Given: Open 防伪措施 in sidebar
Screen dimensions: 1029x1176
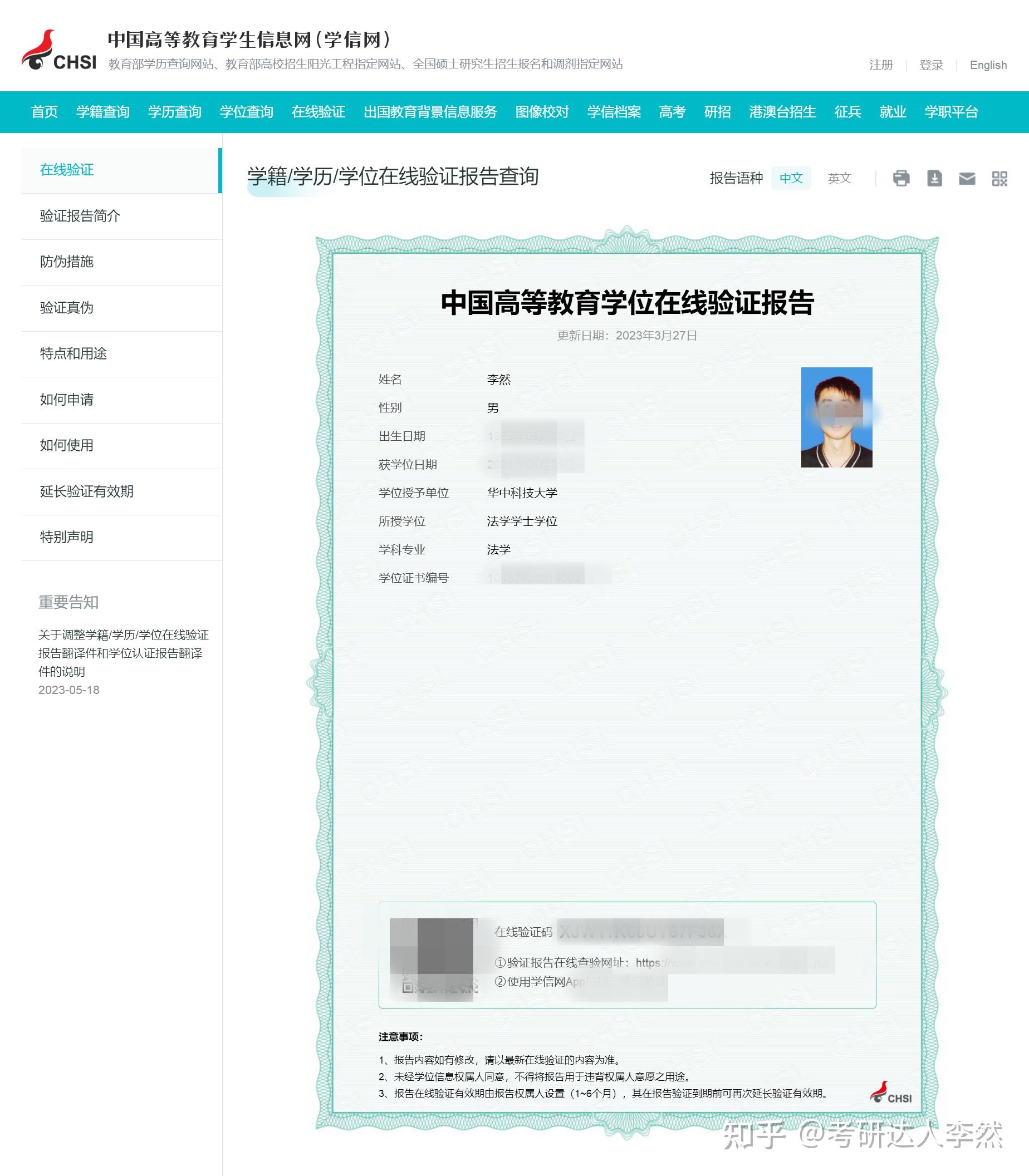Looking at the screenshot, I should point(121,262).
